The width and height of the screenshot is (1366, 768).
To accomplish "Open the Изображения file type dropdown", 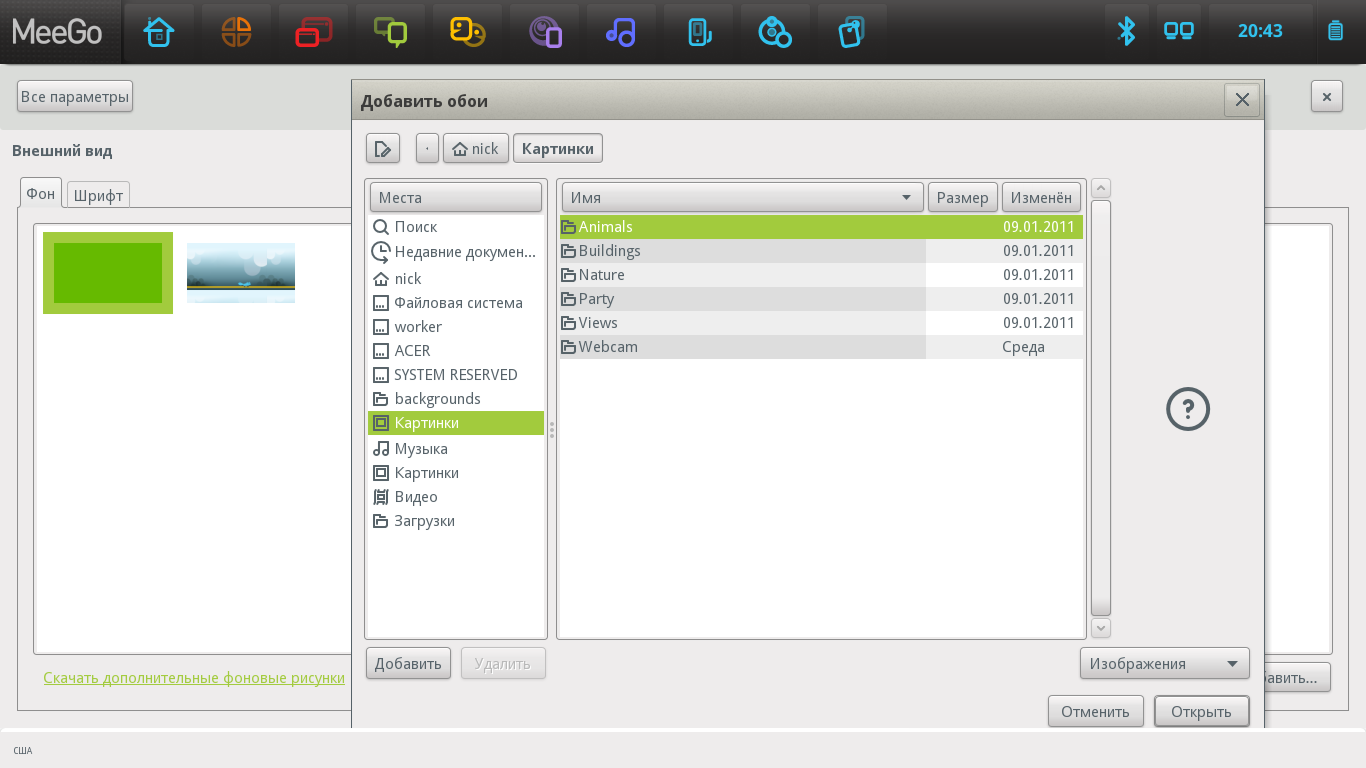I will pos(1164,664).
